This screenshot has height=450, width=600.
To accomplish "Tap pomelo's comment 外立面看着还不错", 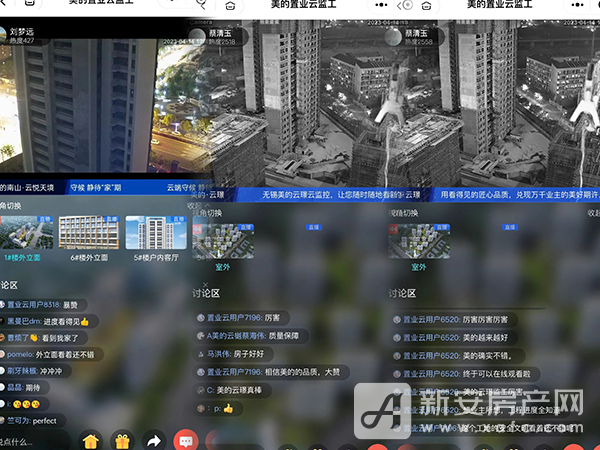I will click(51, 354).
